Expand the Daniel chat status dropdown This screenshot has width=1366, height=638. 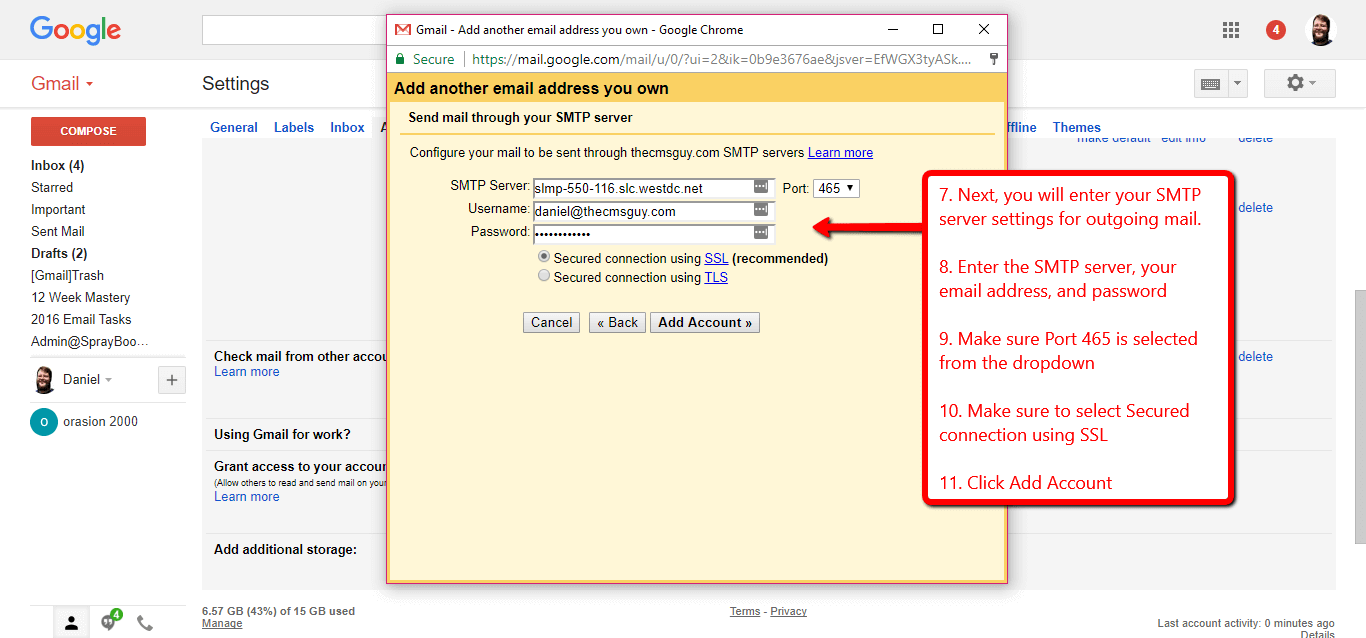tap(109, 380)
